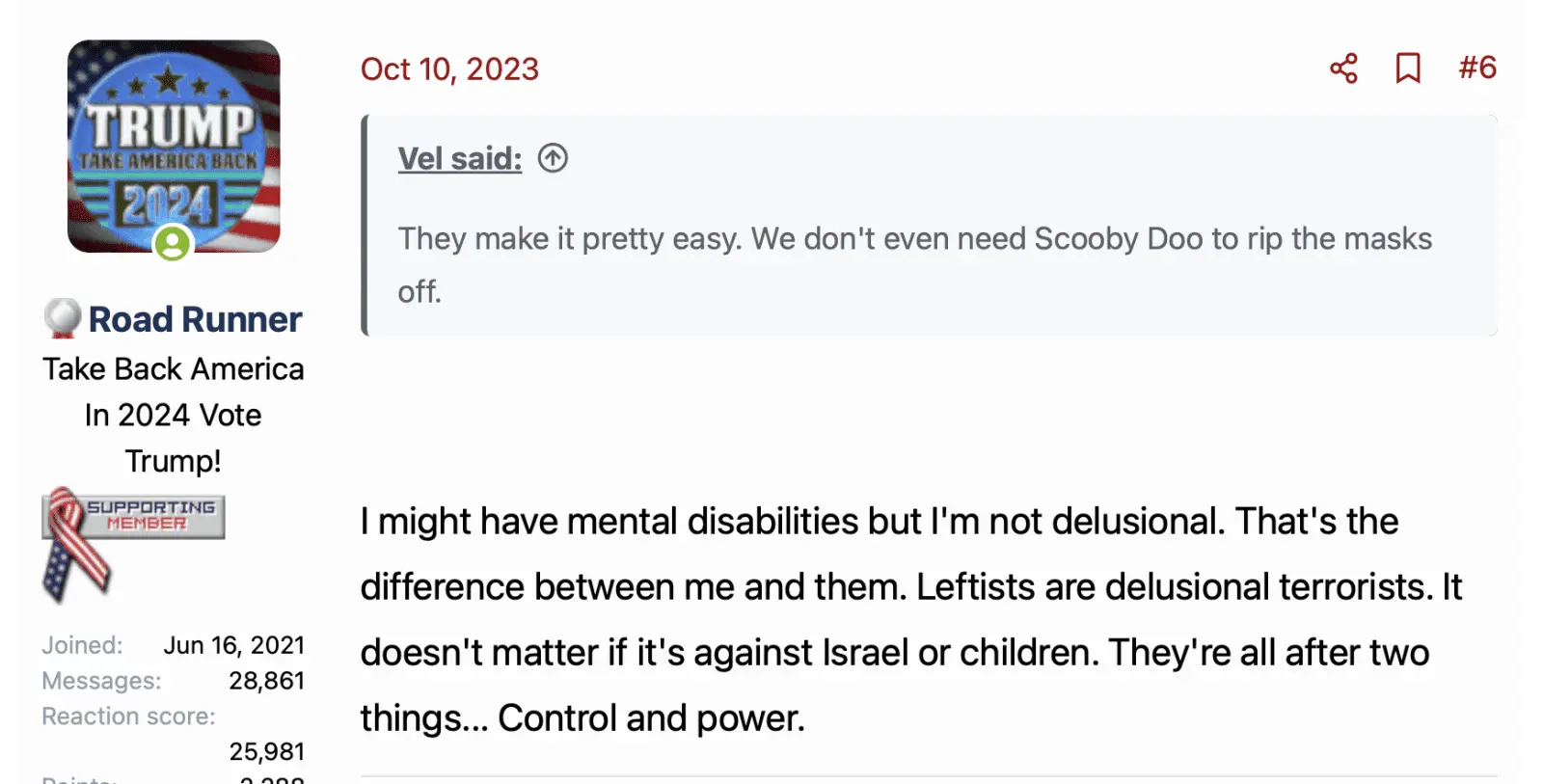The height and width of the screenshot is (784, 1543).
Task: Click the "Joined:" label in user info
Action: point(82,645)
